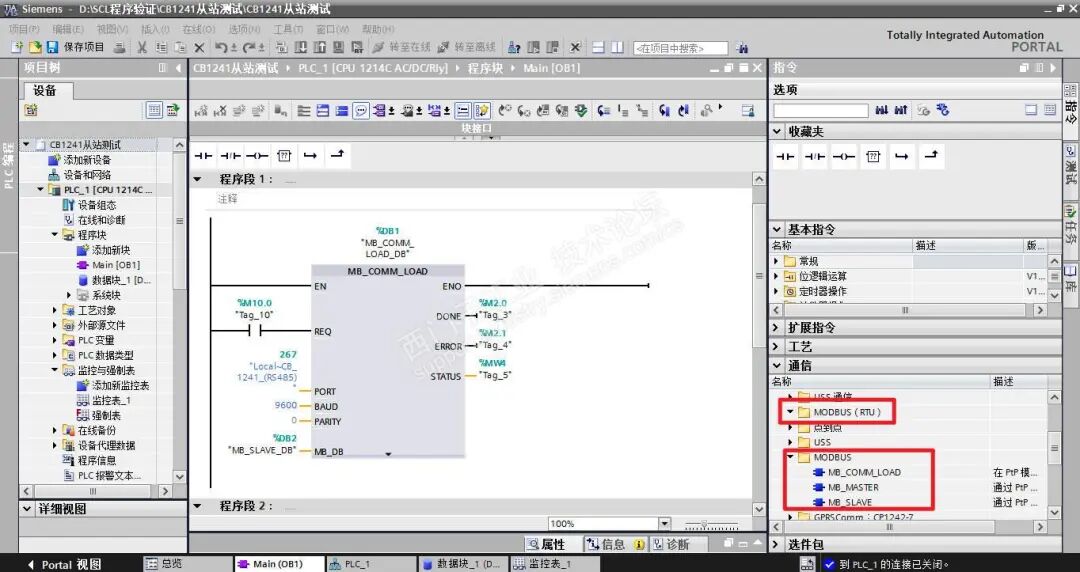Click the undo arrow in main toolbar
The width and height of the screenshot is (1080, 572).
click(x=222, y=48)
